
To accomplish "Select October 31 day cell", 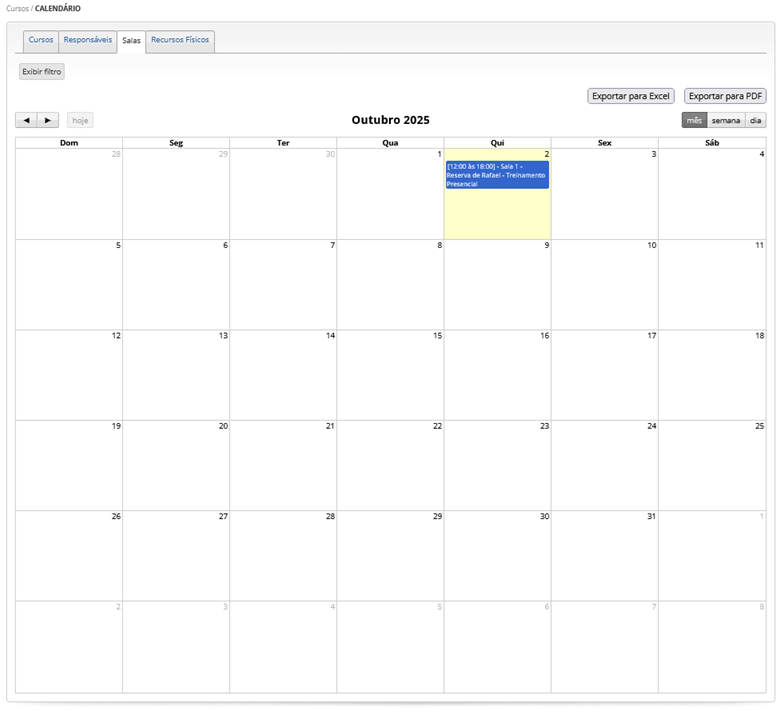I will (604, 555).
